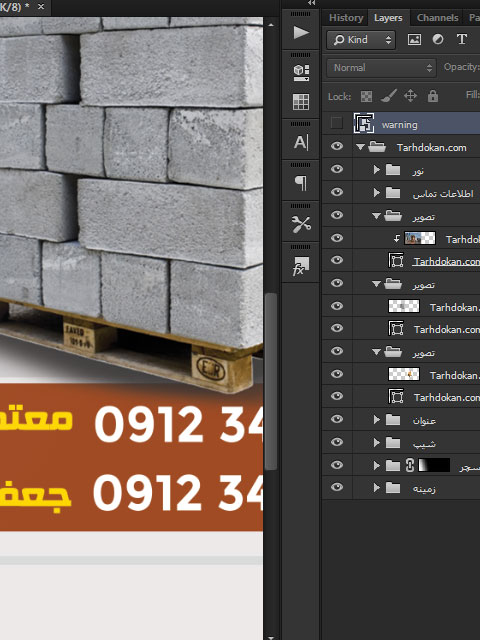Open the 3D panel cube icon
The height and width of the screenshot is (640, 480).
(x=301, y=73)
